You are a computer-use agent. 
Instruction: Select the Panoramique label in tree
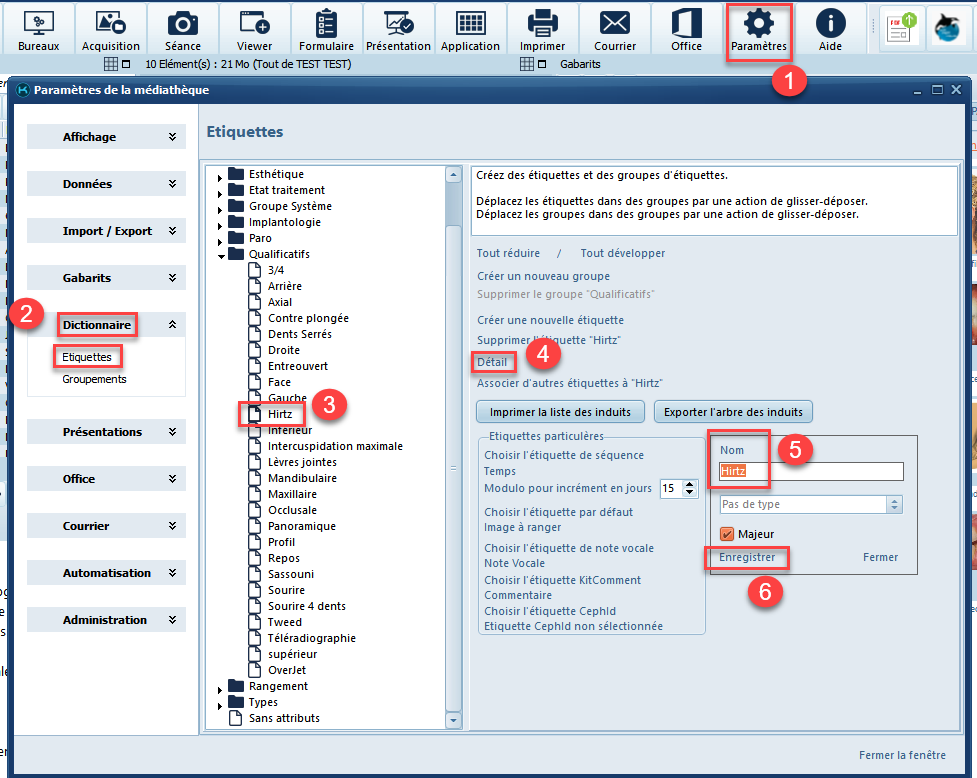pyautogui.click(x=301, y=526)
